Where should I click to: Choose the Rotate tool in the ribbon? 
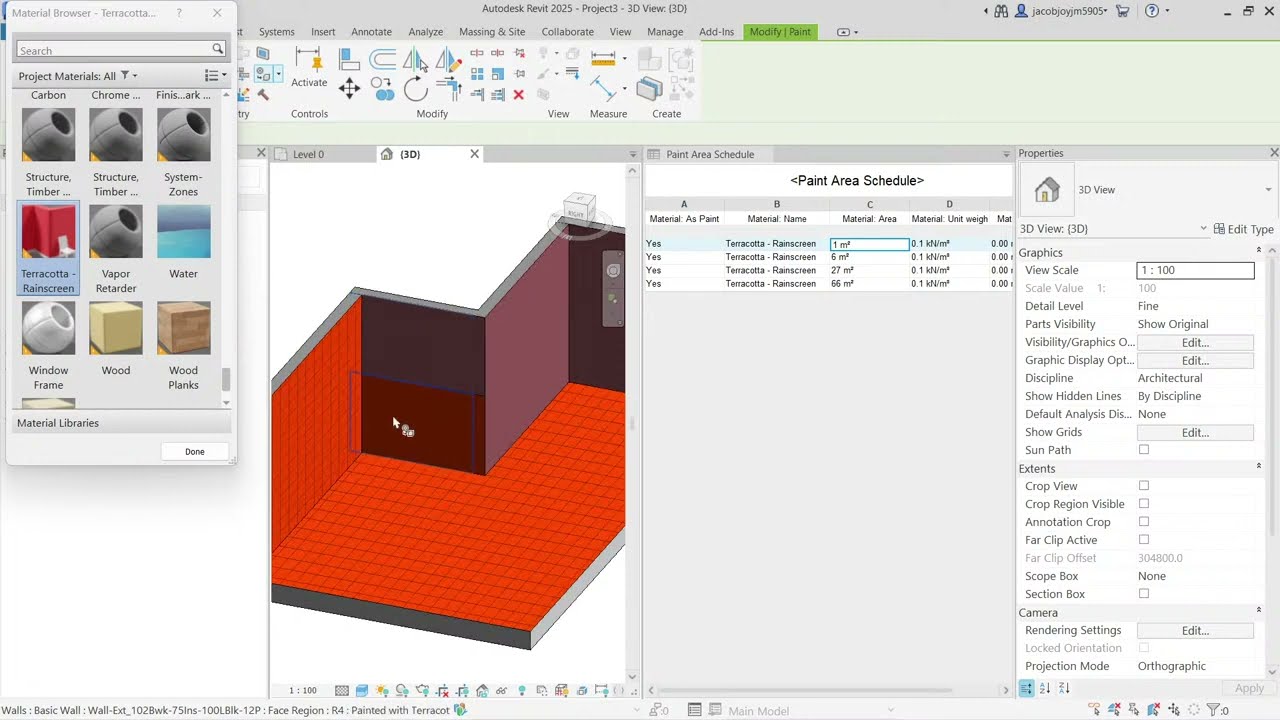(416, 90)
